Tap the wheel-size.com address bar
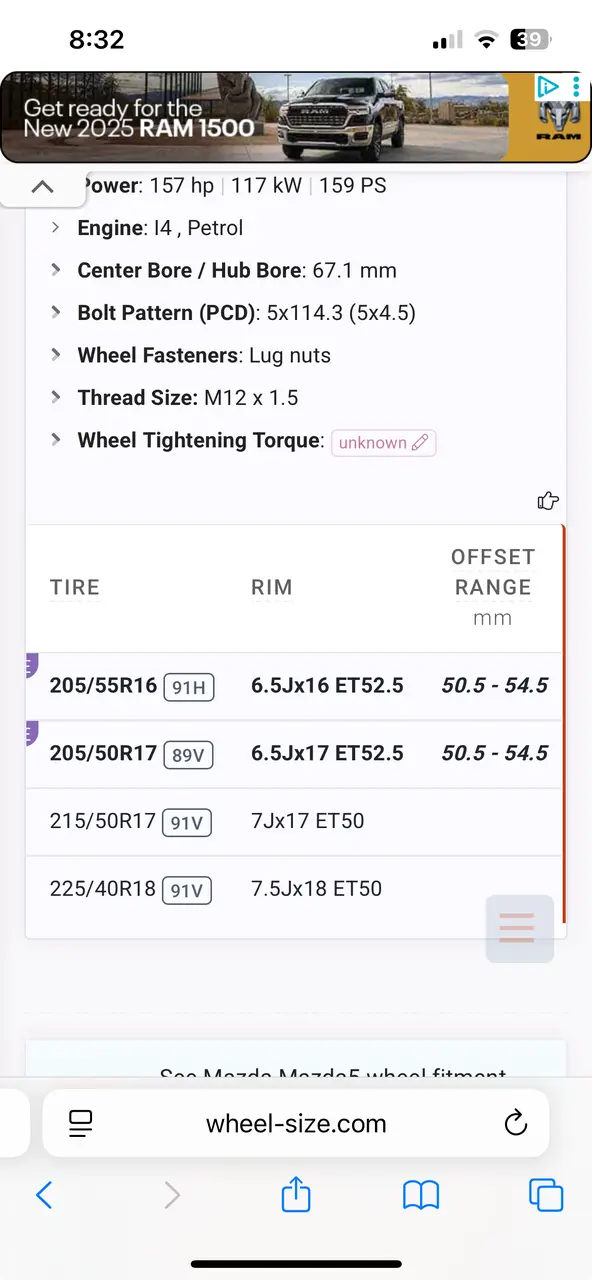592x1280 pixels. point(296,1123)
